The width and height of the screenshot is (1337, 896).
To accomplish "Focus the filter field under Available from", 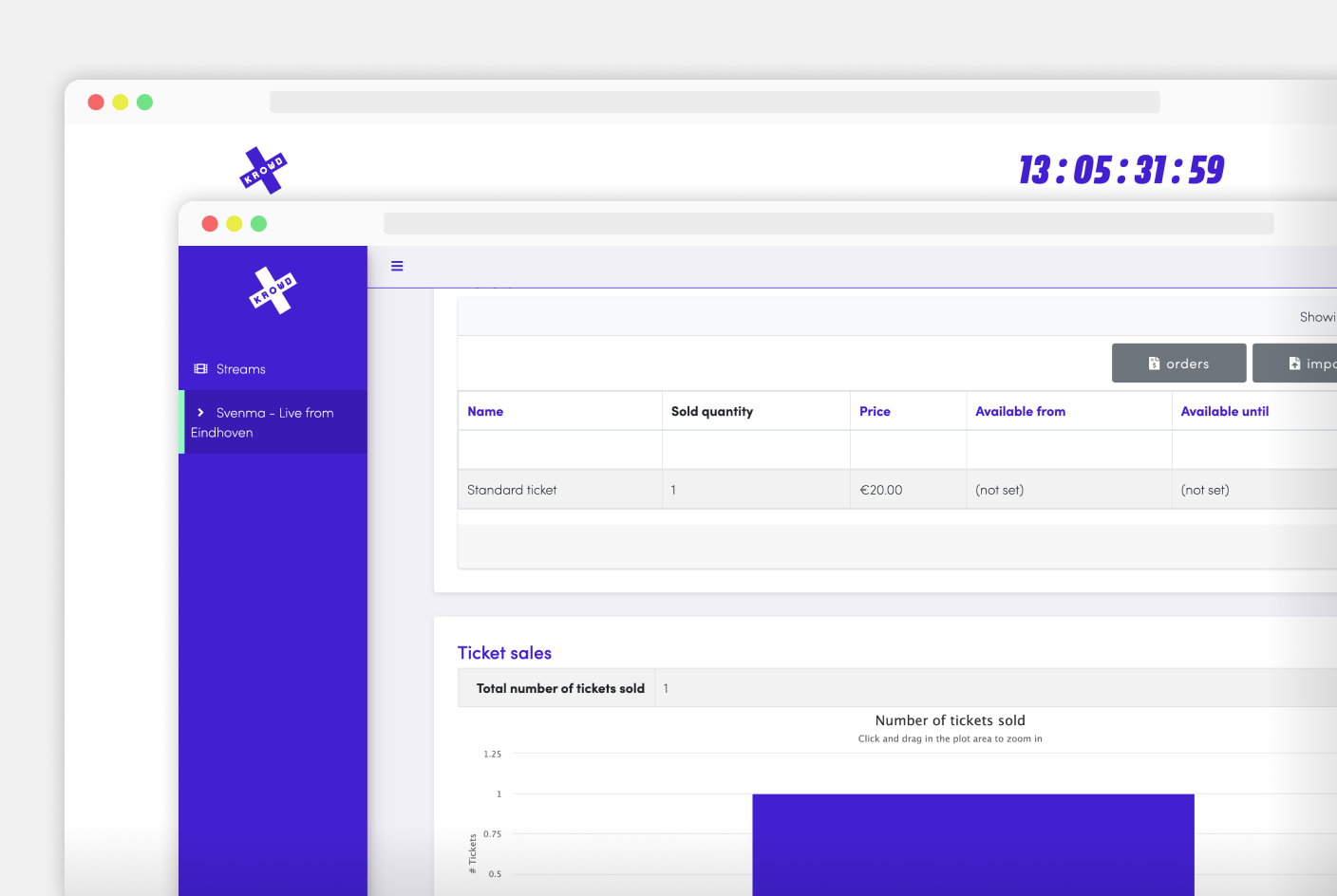I will click(1069, 450).
